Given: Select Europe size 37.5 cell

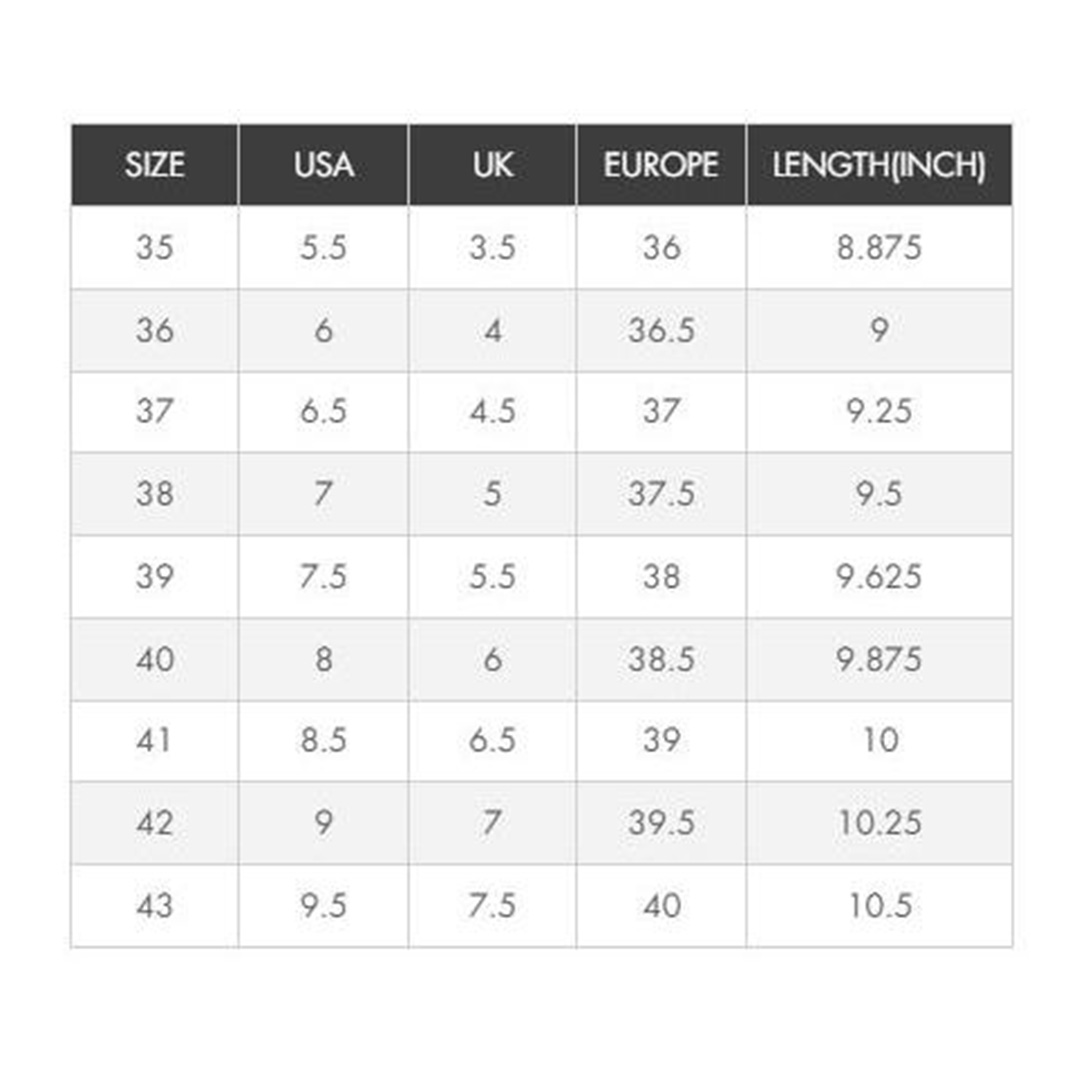Looking at the screenshot, I should pos(661,494).
